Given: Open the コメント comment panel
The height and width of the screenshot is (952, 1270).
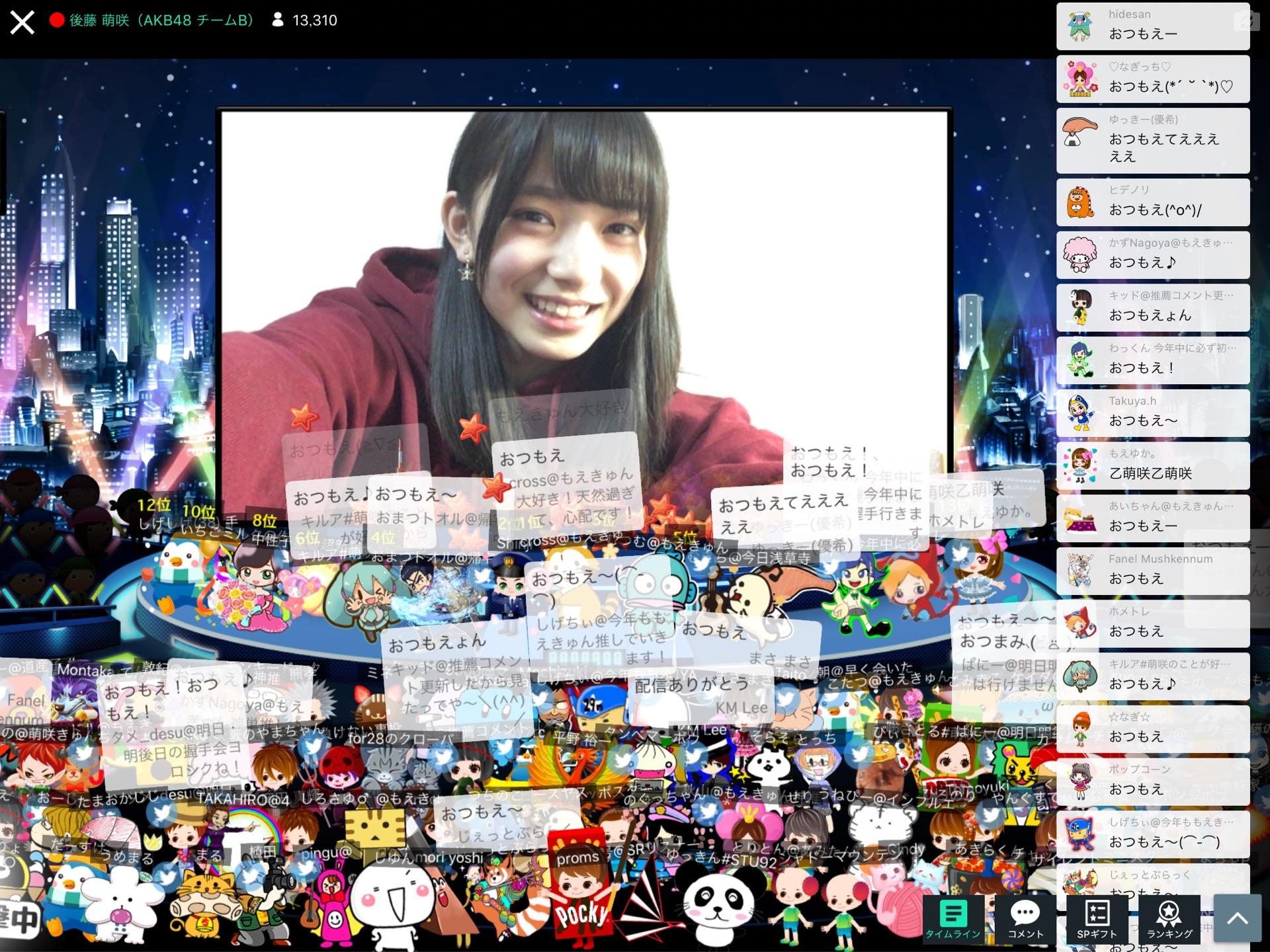Looking at the screenshot, I should 1025,919.
